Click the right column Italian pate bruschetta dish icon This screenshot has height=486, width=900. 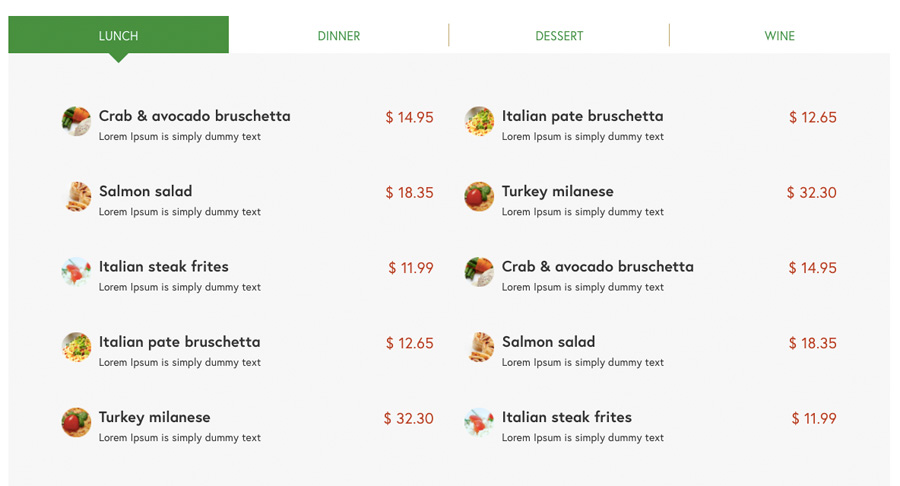pos(479,121)
